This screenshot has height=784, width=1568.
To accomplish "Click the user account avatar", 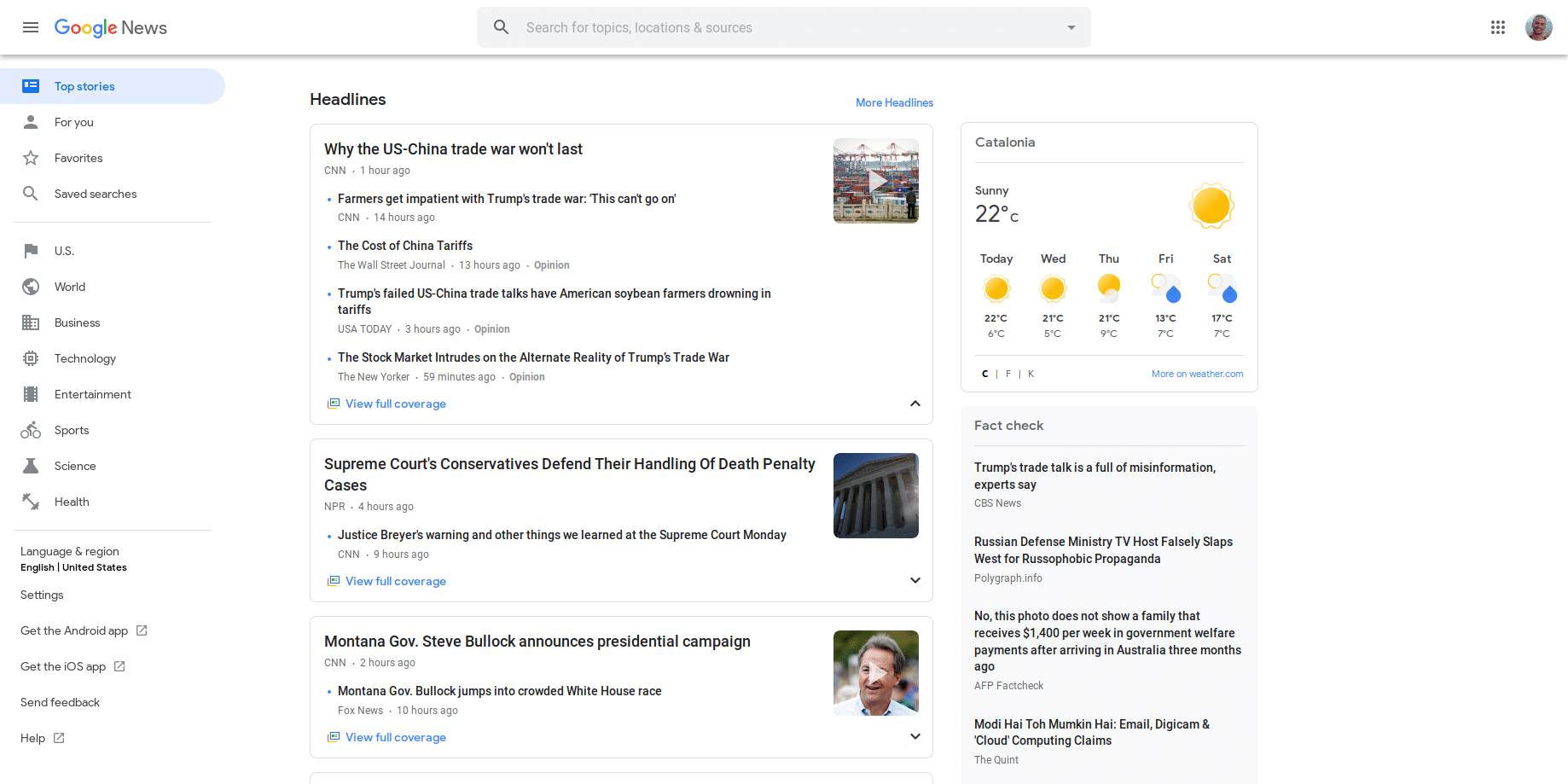I will pos(1538,27).
